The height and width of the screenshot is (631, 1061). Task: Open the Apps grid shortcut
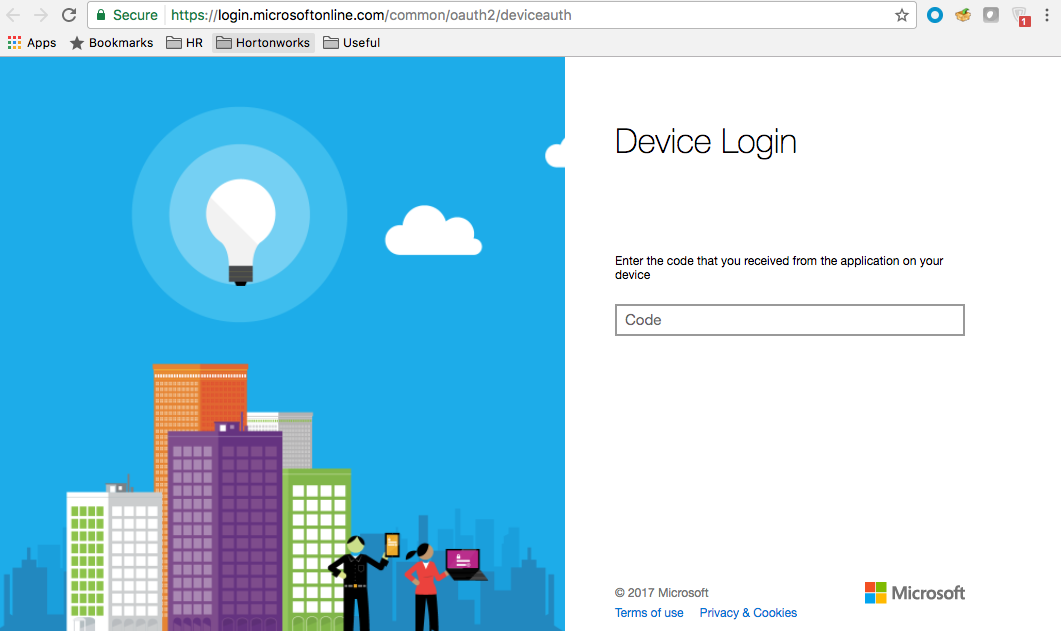pyautogui.click(x=32, y=43)
